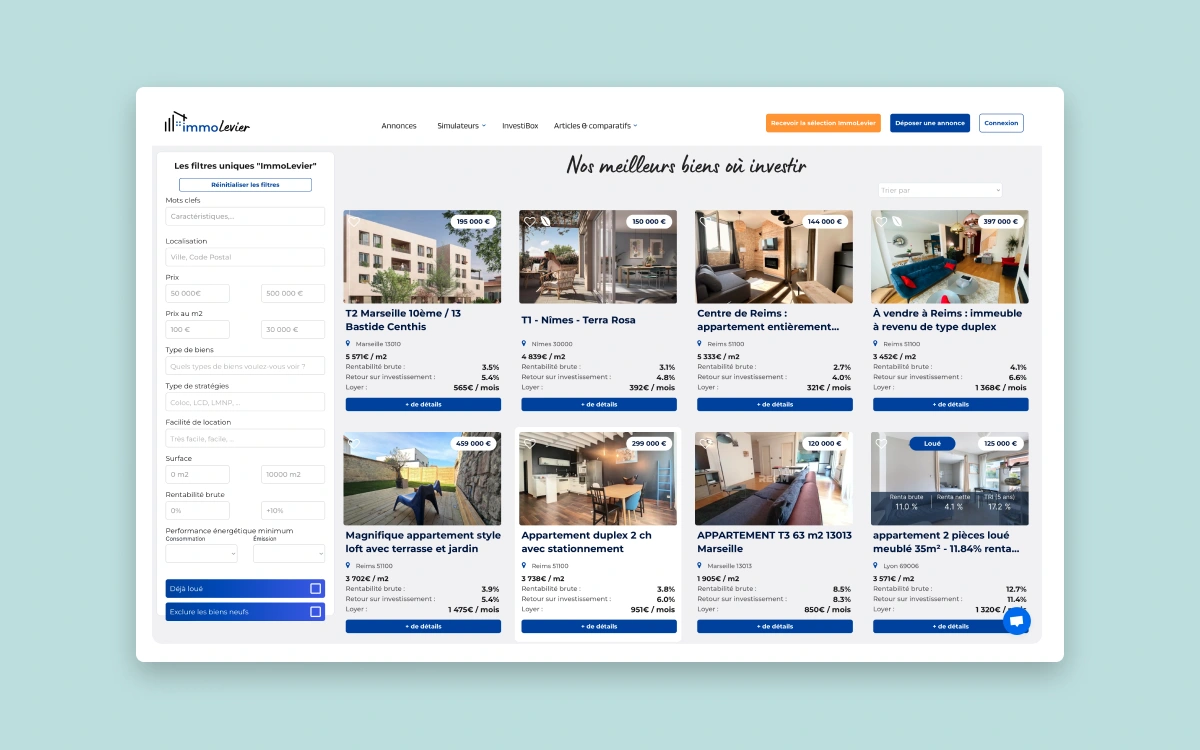Select Annonces in the navigation menu
This screenshot has height=750, width=1200.
[x=398, y=125]
